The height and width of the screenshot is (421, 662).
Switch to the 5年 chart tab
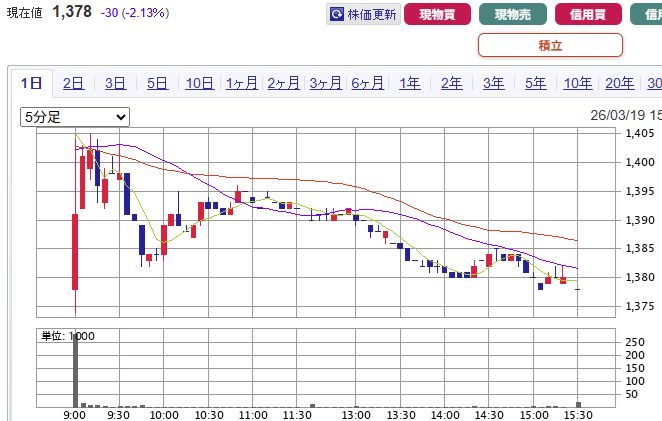point(536,83)
